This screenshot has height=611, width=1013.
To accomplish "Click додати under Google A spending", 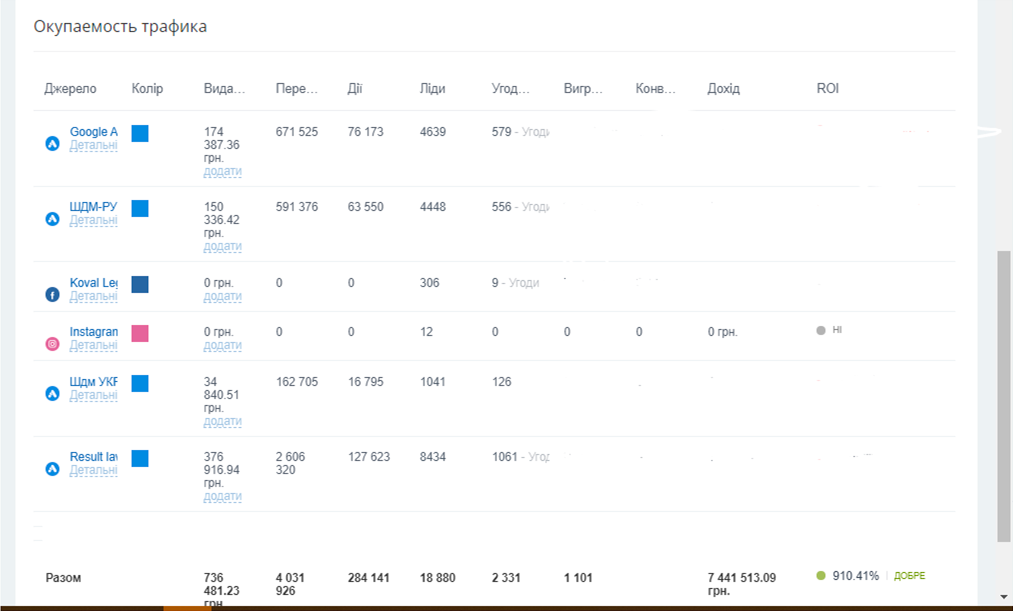I will tap(222, 171).
